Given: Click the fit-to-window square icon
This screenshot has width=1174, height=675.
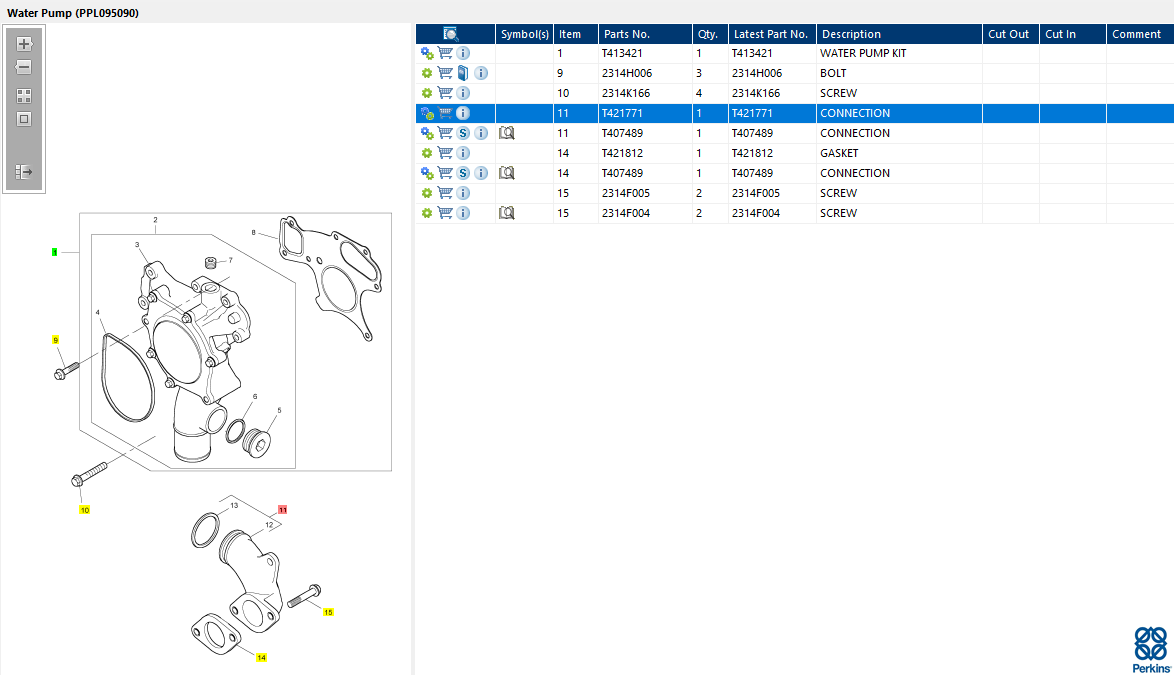Looking at the screenshot, I should [24, 119].
